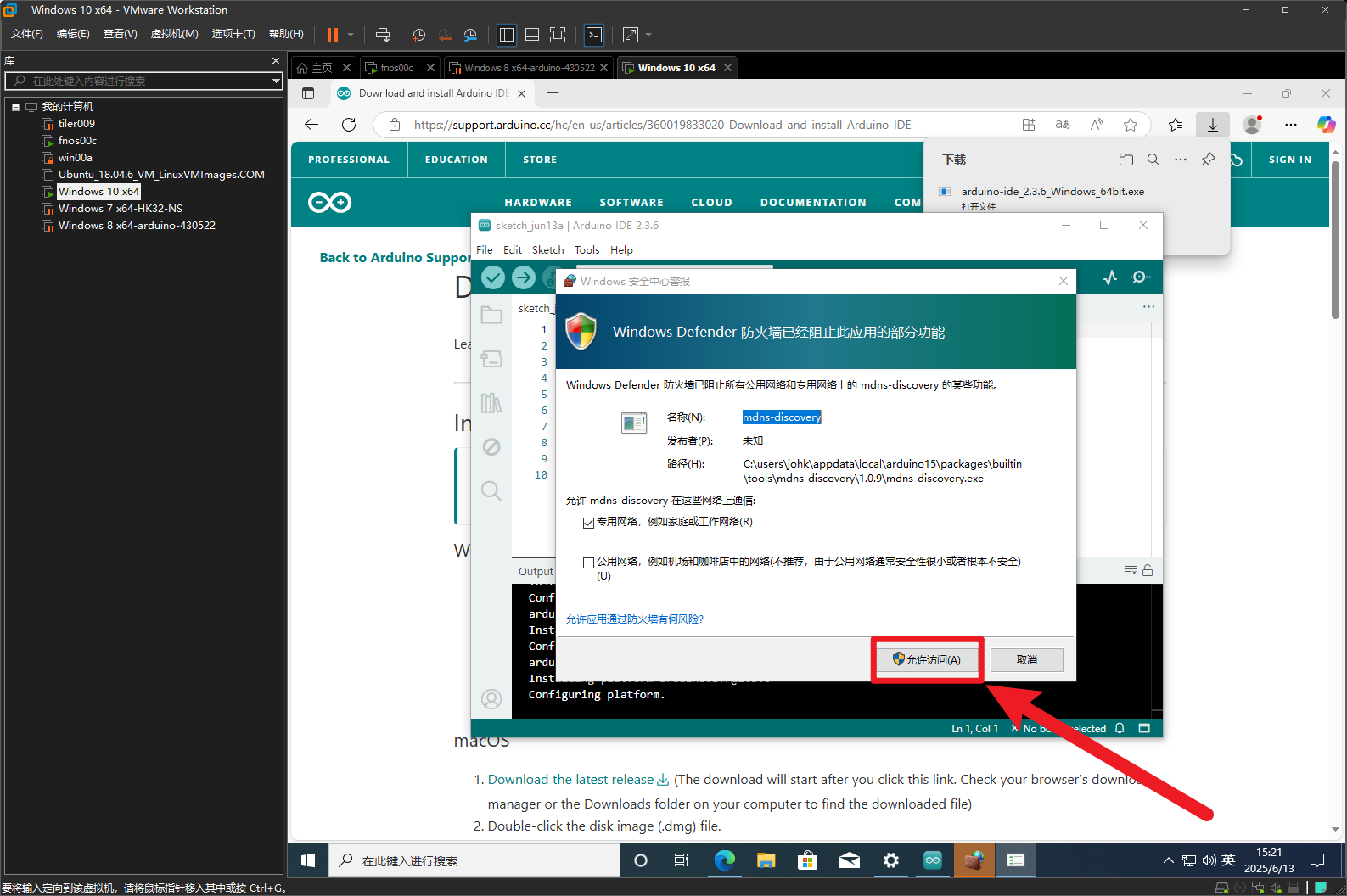The height and width of the screenshot is (896, 1347).
Task: Click the SIGN IN button on Arduino site
Action: coord(1290,160)
